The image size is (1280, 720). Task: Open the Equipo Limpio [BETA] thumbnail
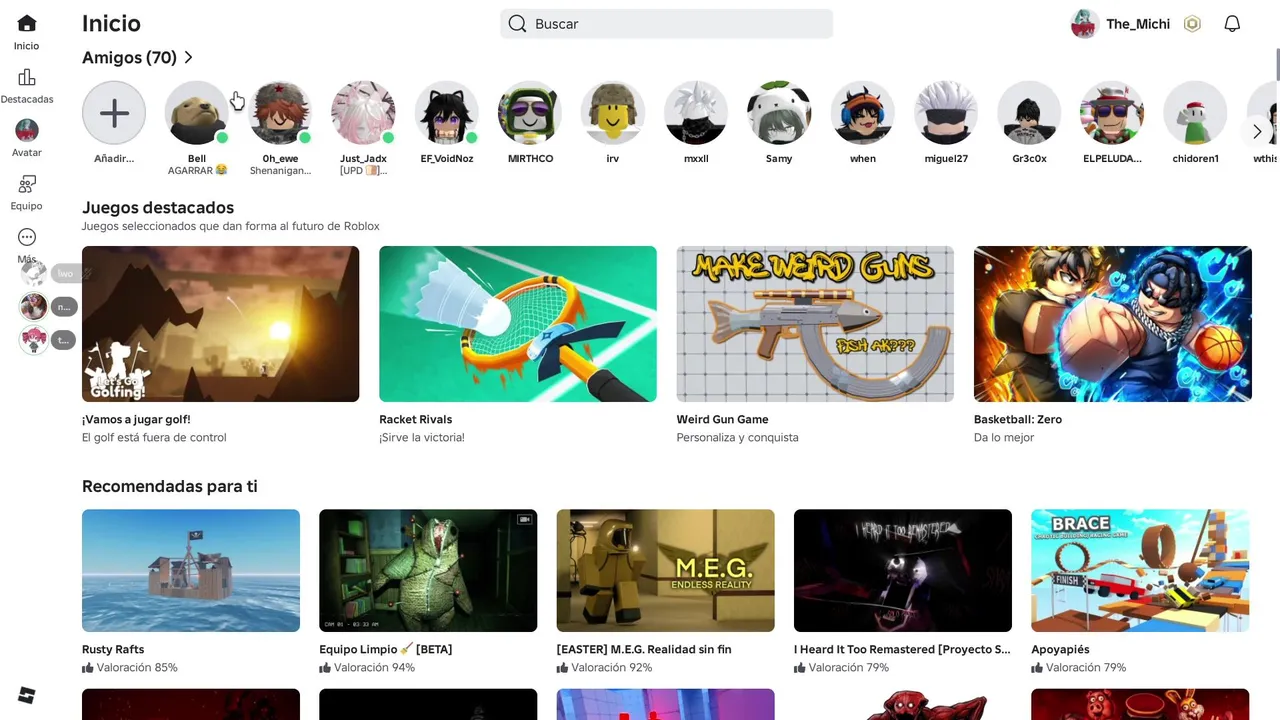[x=428, y=571]
